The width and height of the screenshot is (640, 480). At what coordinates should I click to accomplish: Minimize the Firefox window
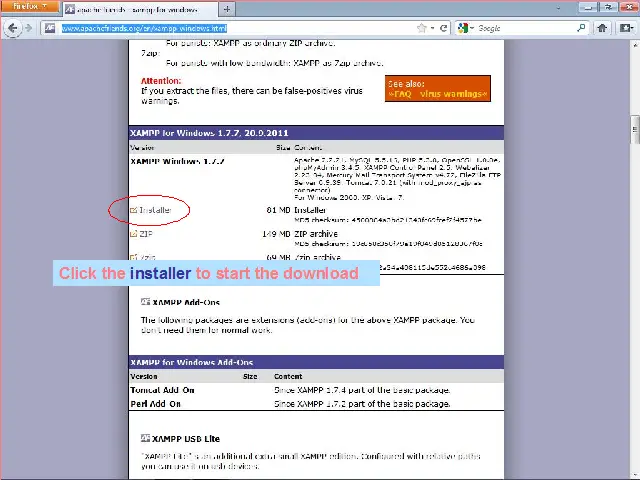tap(588, 7)
